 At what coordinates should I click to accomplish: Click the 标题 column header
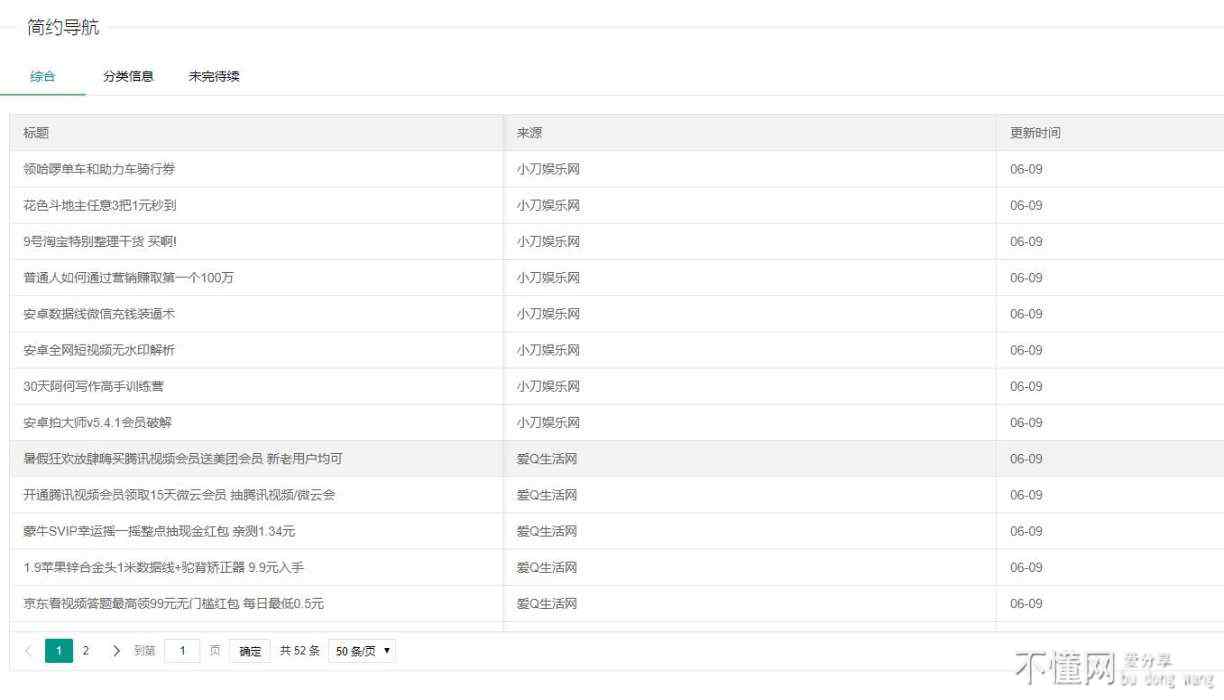click(36, 133)
